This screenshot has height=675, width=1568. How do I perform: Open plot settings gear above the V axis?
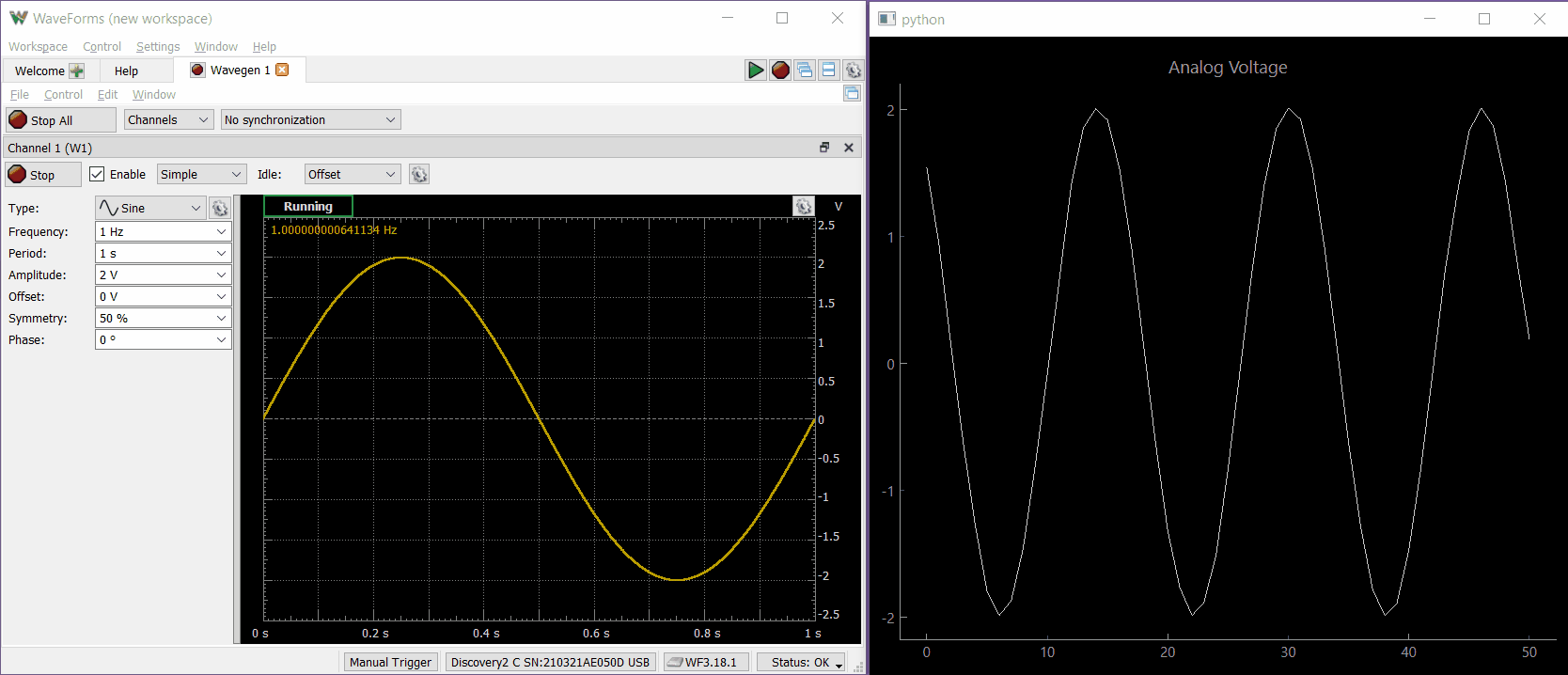point(803,207)
